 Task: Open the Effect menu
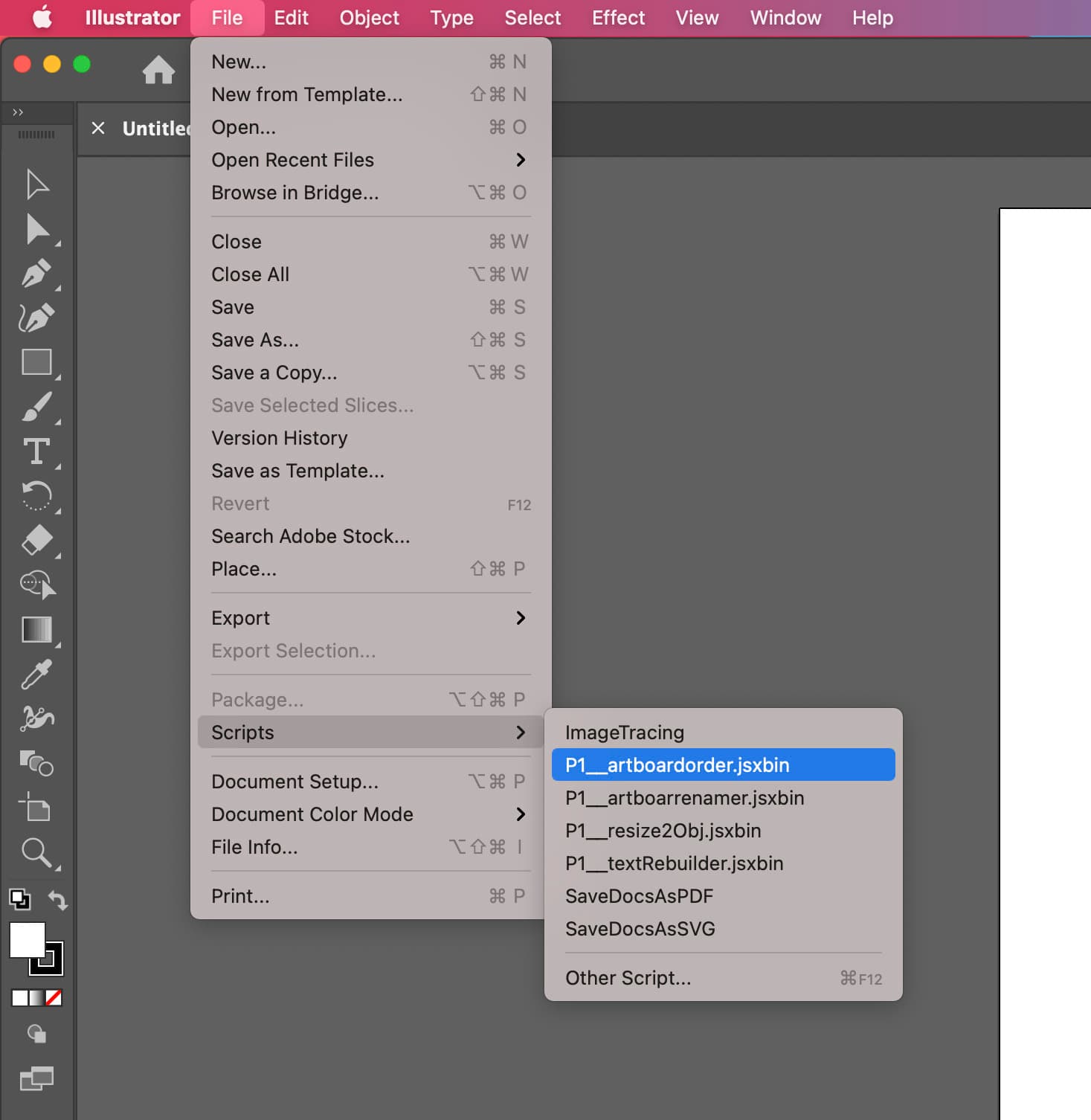click(618, 17)
